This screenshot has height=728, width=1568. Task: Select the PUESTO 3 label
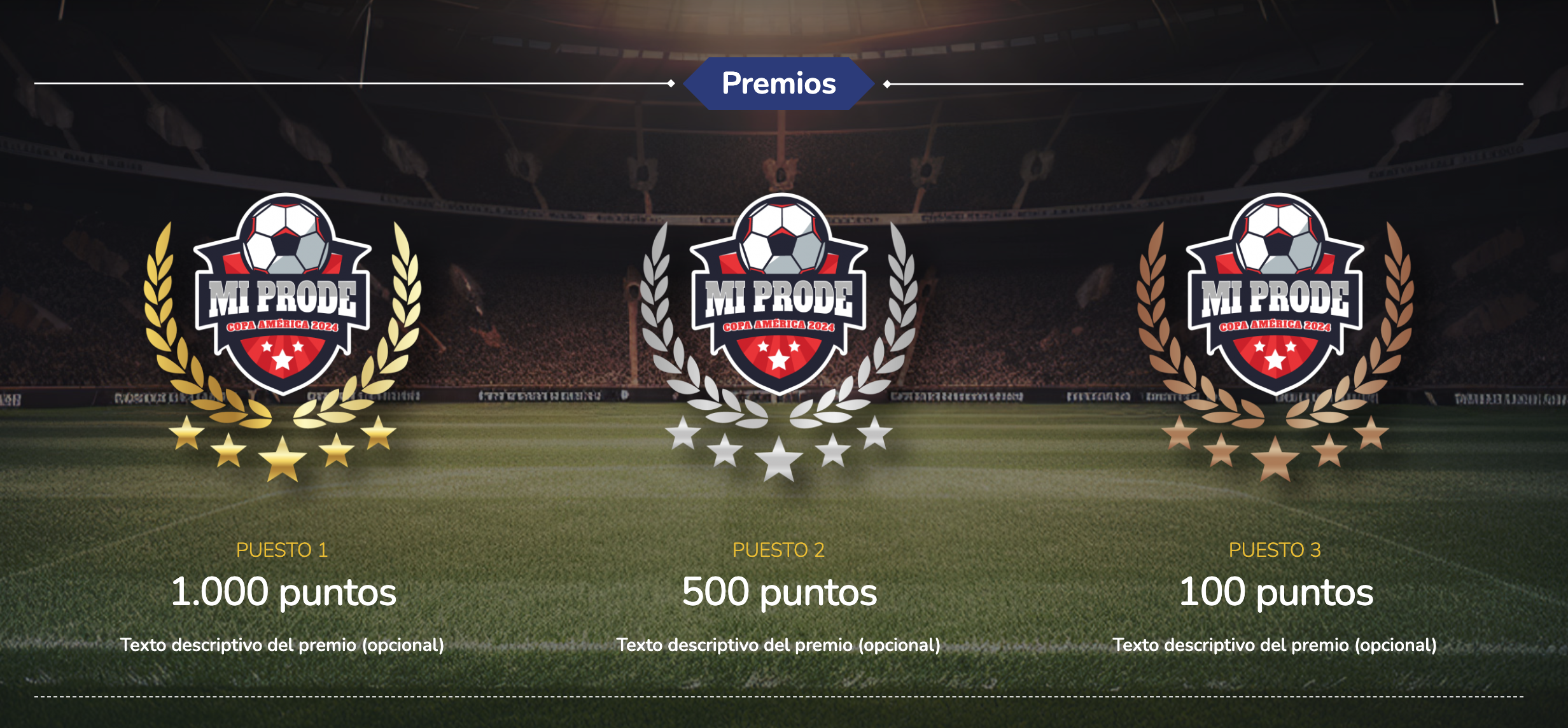click(1275, 550)
